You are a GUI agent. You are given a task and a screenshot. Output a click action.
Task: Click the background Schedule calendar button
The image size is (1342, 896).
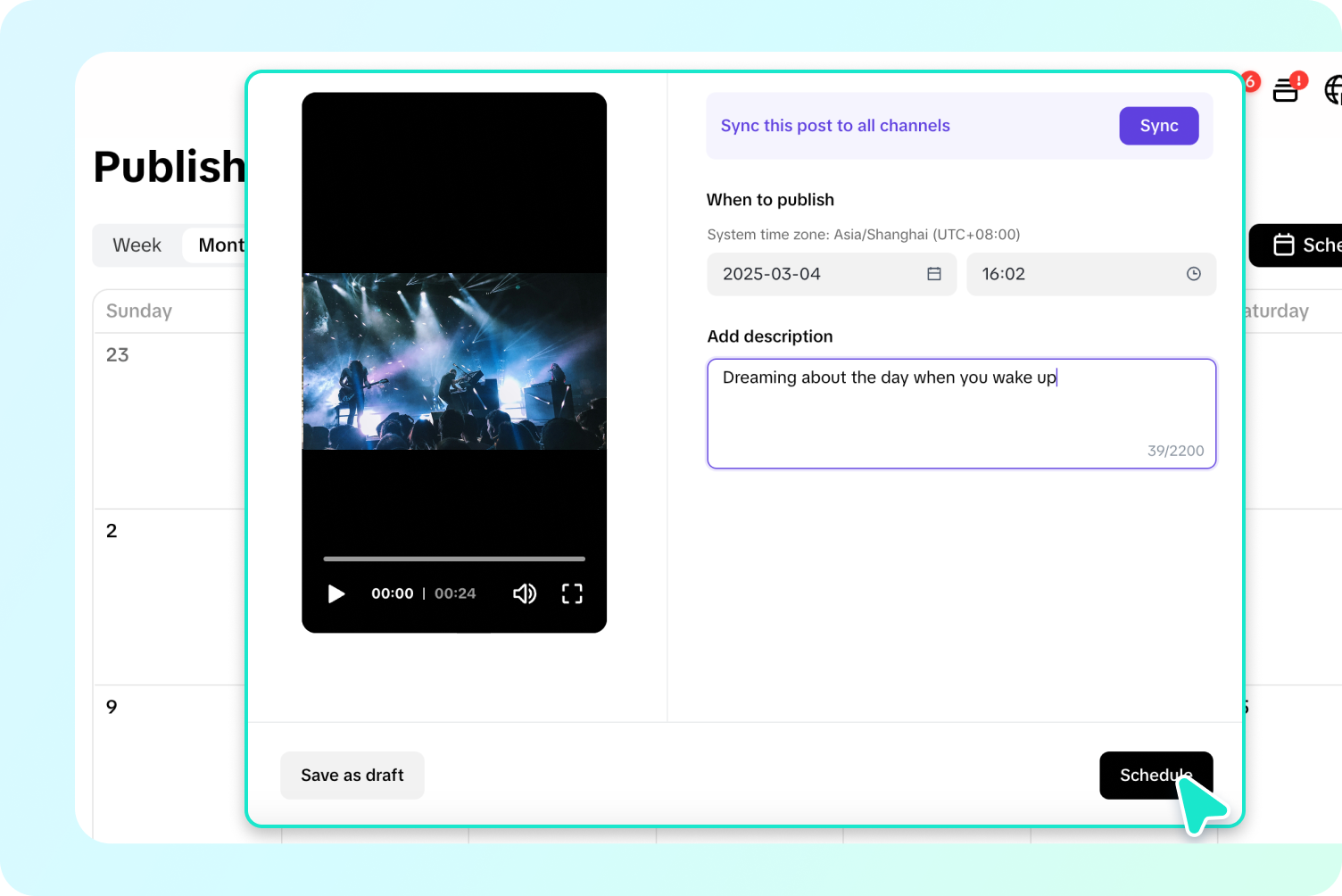(1296, 245)
